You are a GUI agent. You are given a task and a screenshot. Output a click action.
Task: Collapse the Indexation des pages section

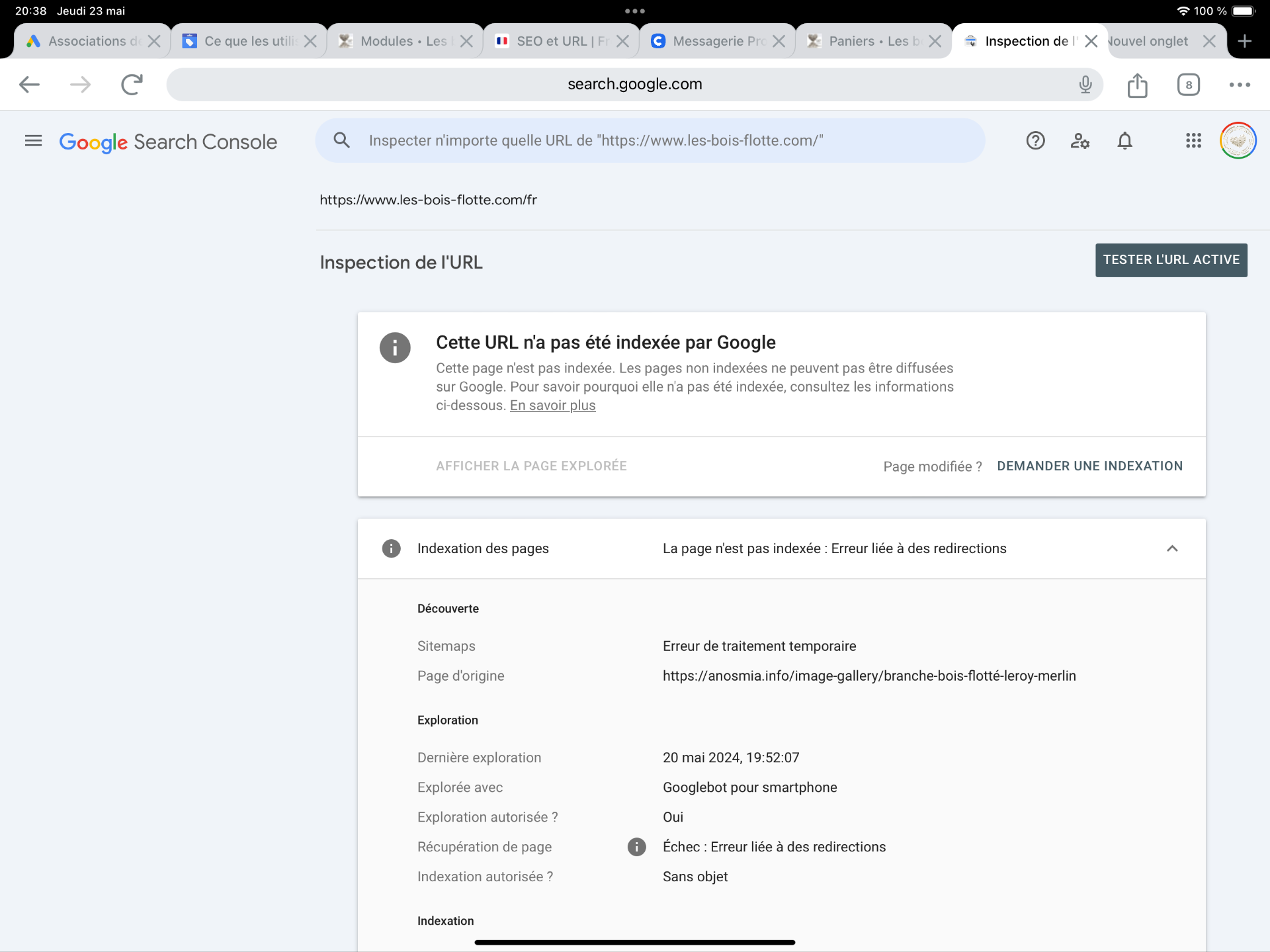[1172, 548]
